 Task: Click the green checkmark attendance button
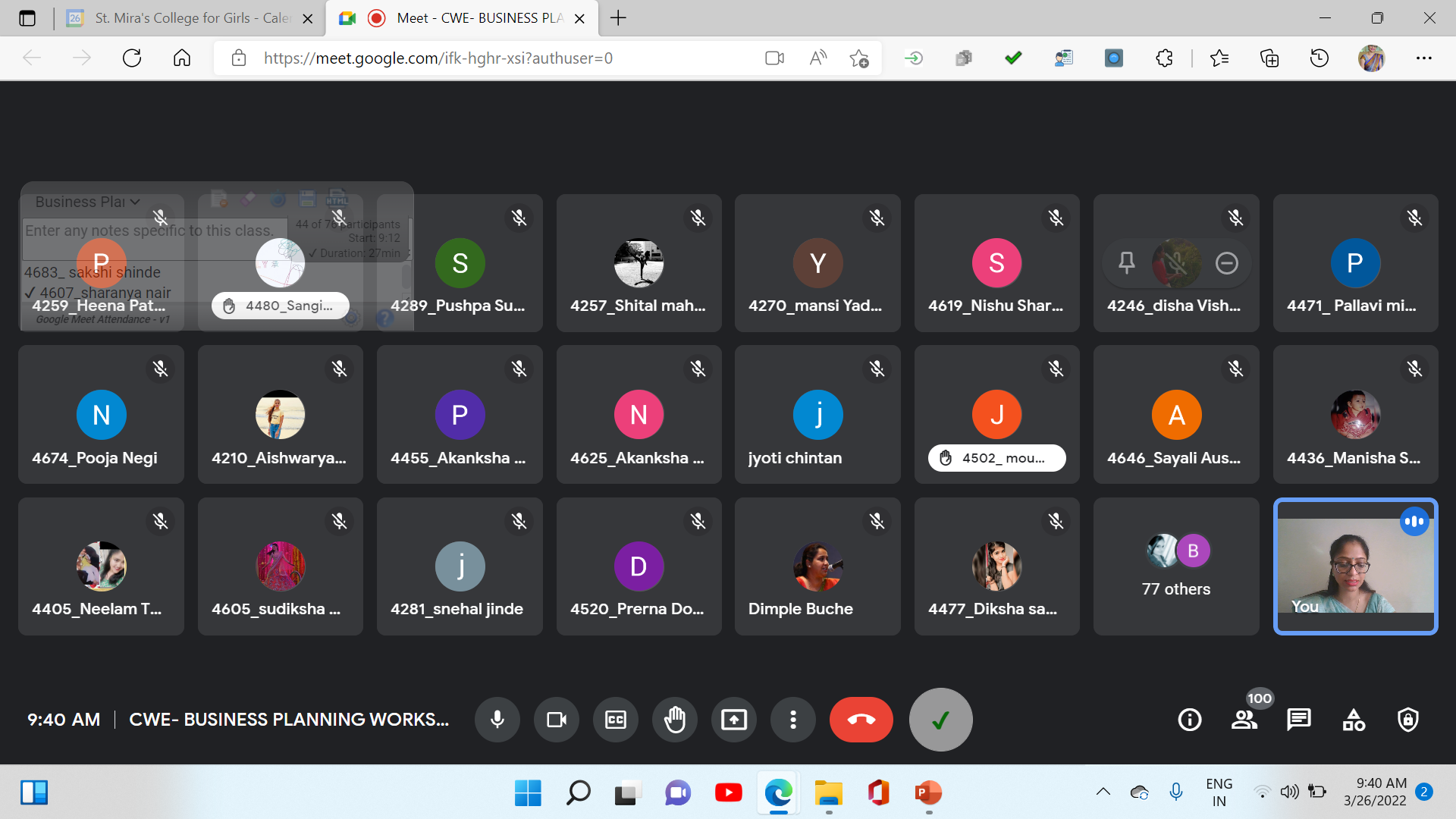coord(940,719)
